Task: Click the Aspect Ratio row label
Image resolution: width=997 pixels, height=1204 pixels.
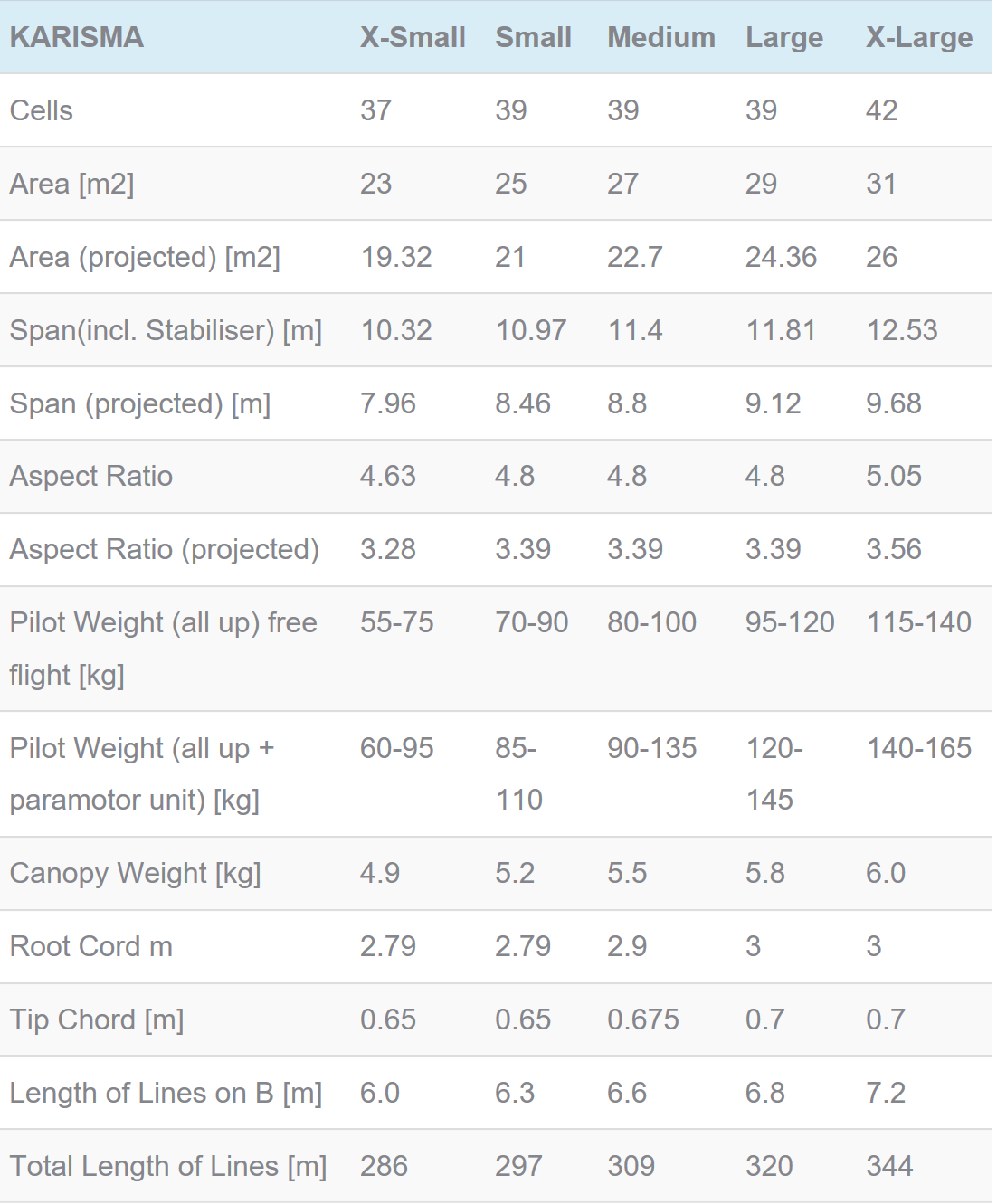Action: (x=90, y=476)
